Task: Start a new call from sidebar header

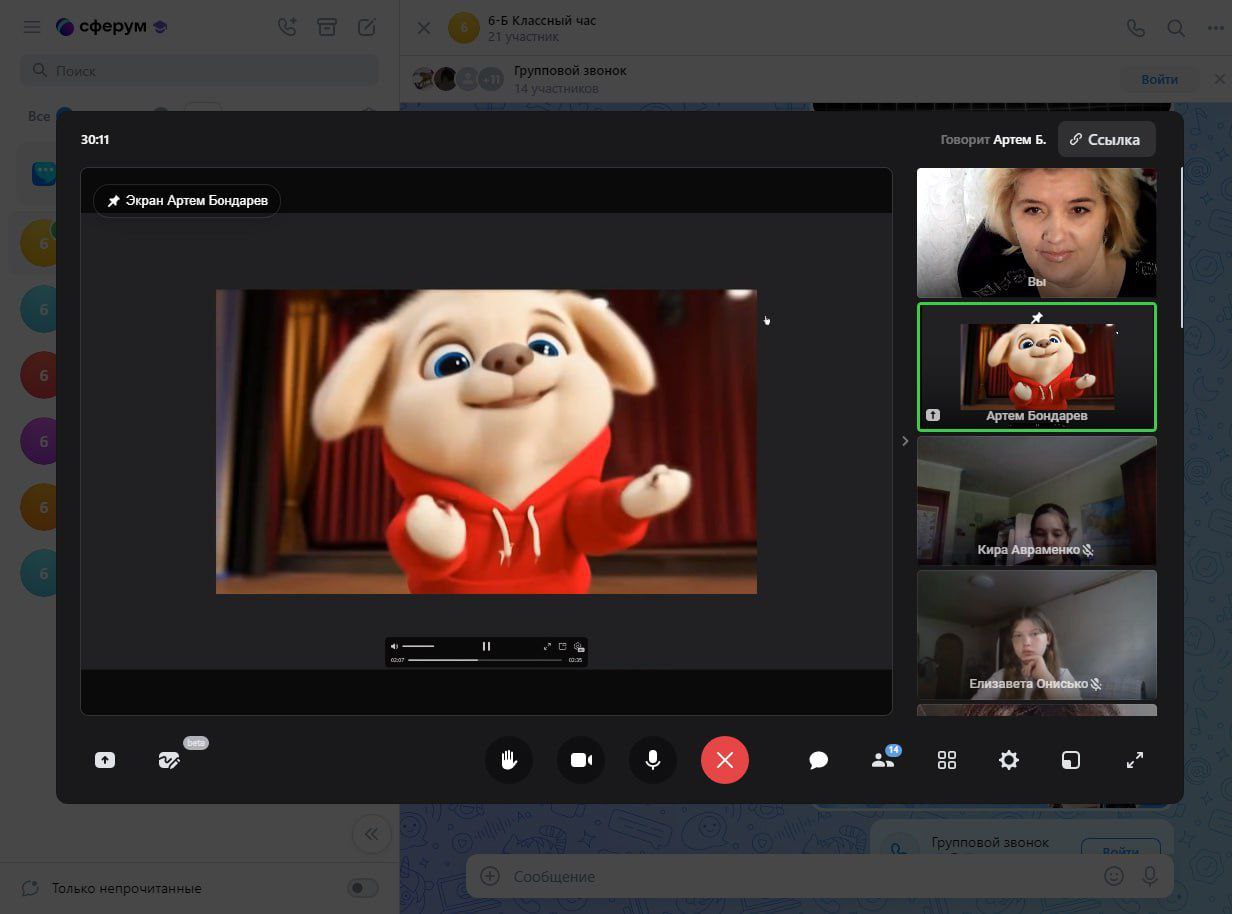Action: pyautogui.click(x=287, y=27)
